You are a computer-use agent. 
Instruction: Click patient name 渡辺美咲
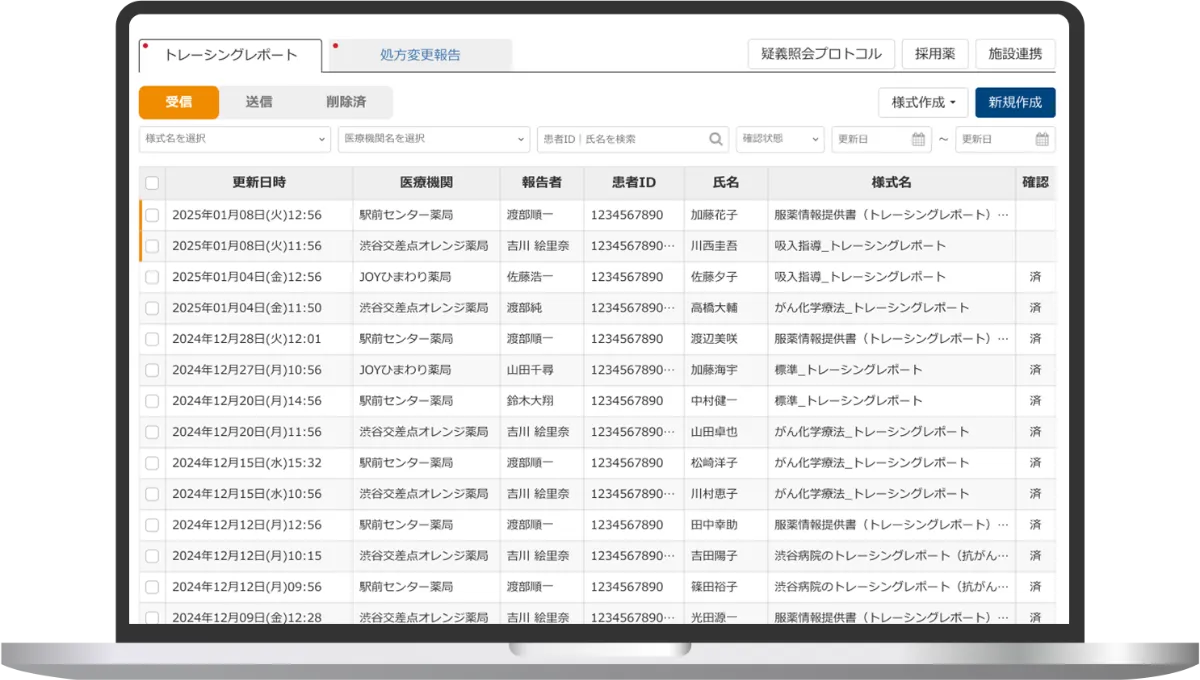point(714,339)
